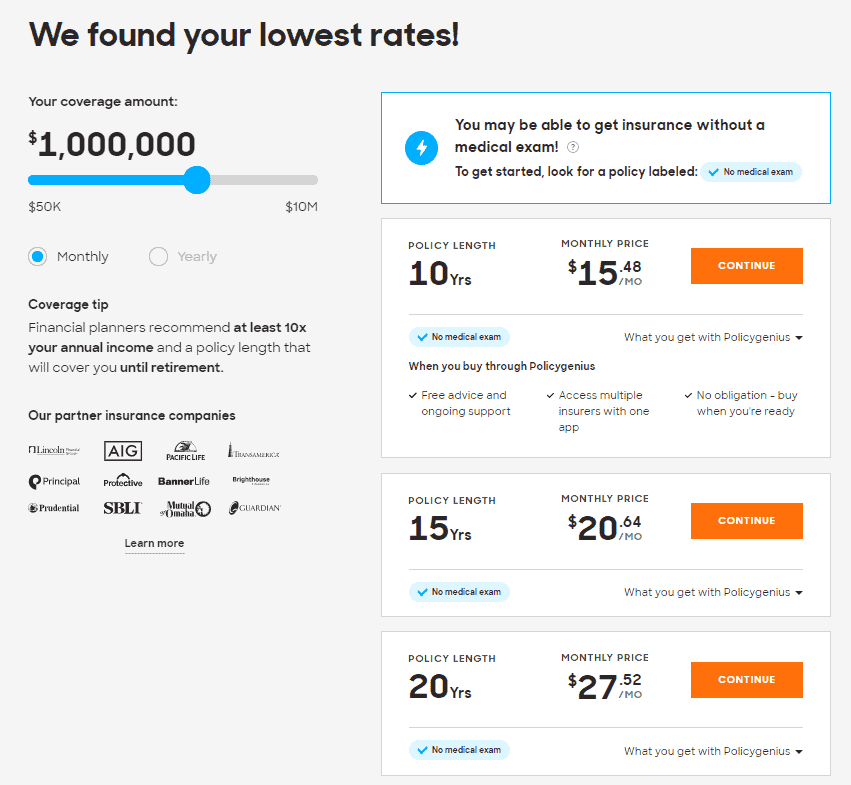
Task: Select the Guardian insurance logo
Action: [253, 508]
